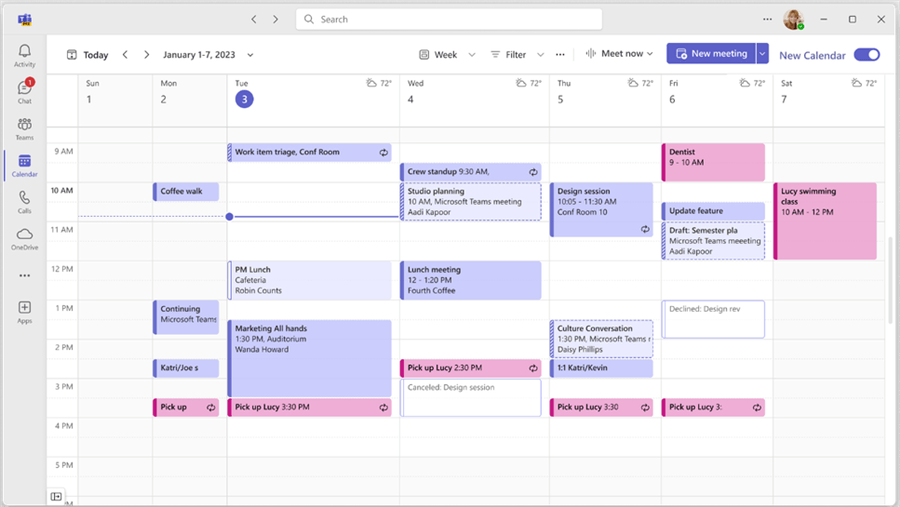Open Chat with unread badge
Screen dimensions: 900x507
pos(24,92)
